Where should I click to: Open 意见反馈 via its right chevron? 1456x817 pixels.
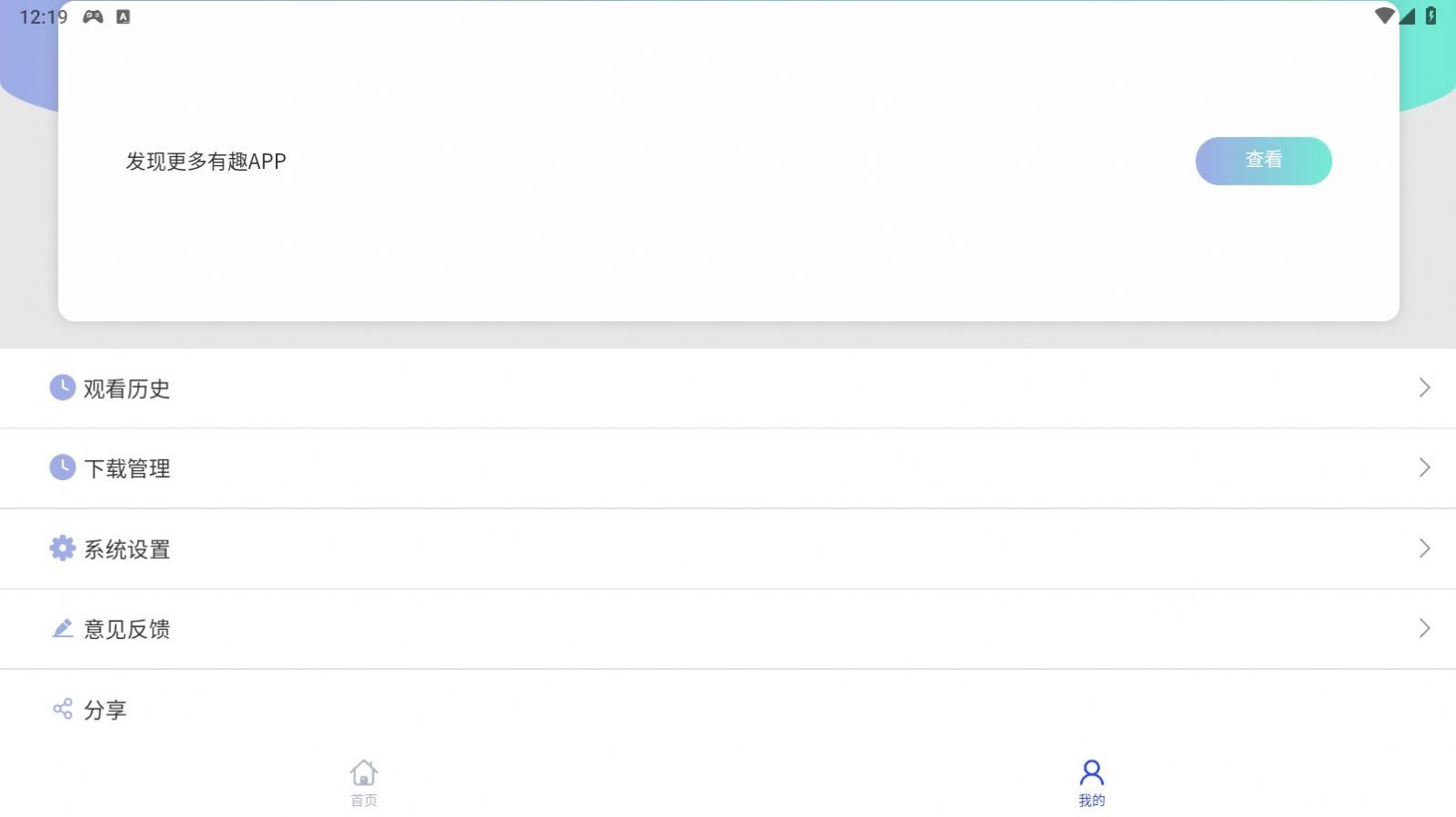1424,628
